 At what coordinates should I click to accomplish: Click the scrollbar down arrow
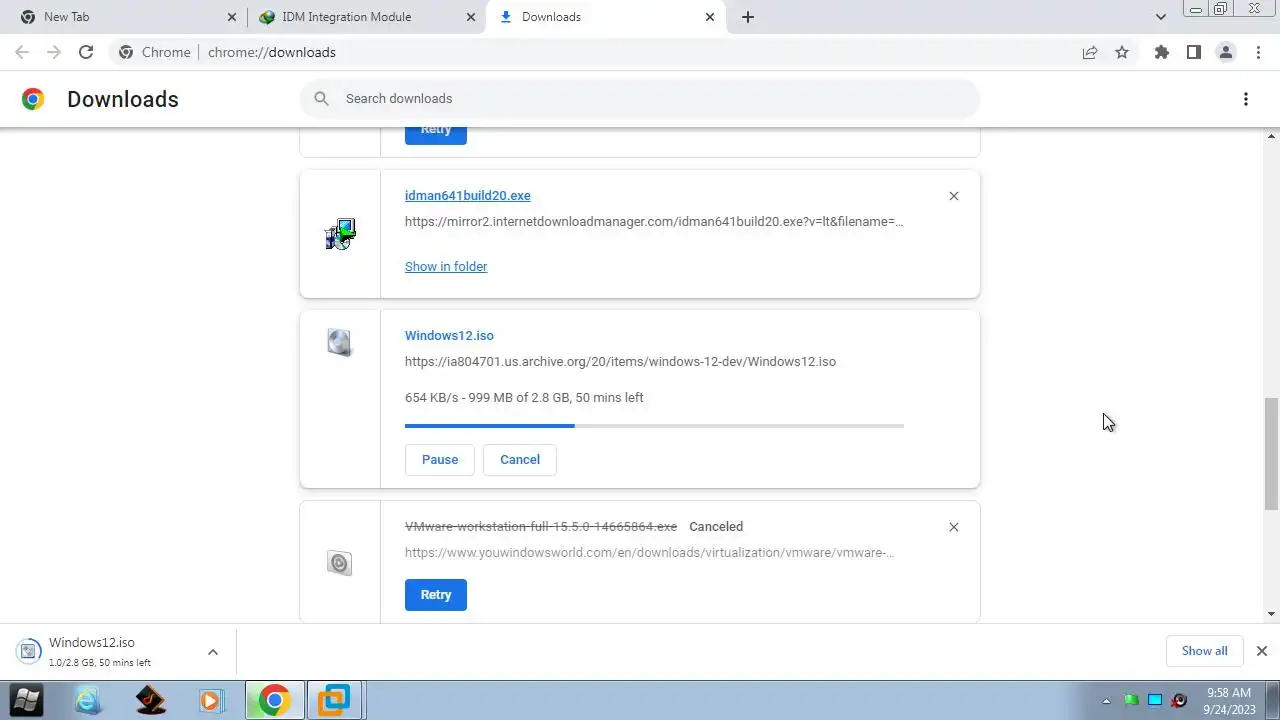(1272, 614)
